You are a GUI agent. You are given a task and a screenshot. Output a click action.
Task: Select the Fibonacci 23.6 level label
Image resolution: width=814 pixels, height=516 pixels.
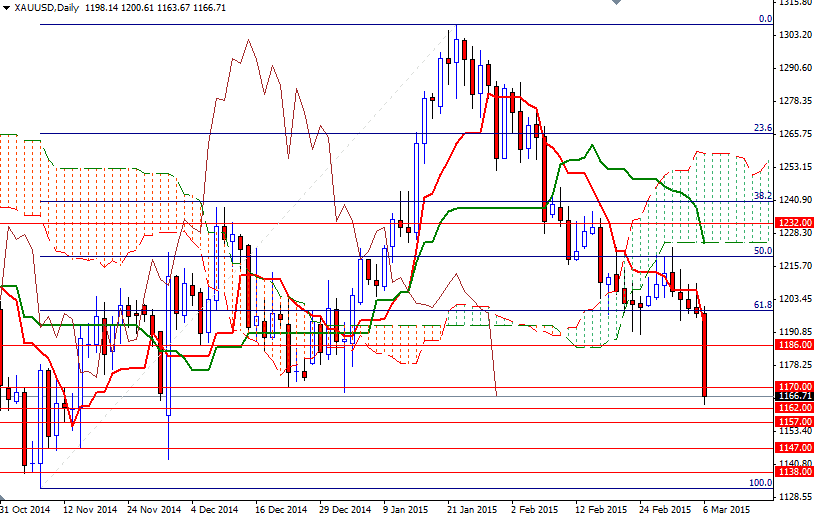(762, 128)
